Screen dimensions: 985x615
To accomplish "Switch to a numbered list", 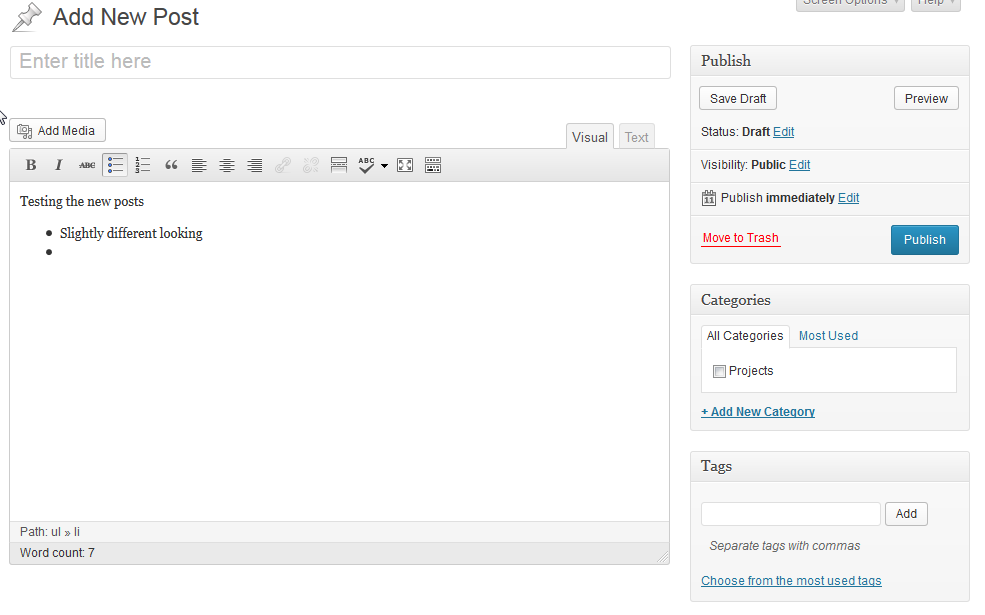I will pos(143,165).
